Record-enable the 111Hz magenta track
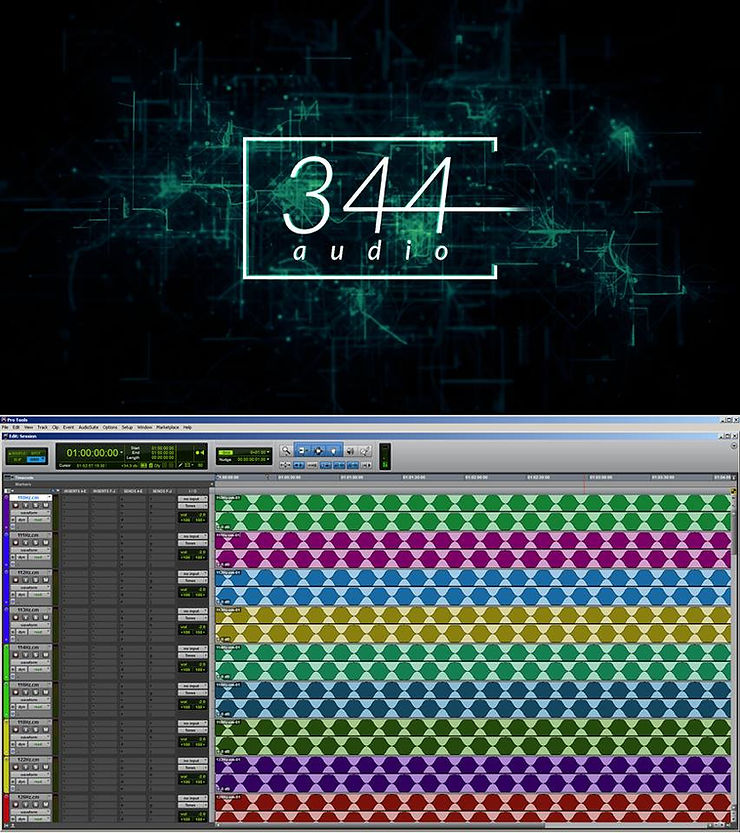The image size is (740, 833). (x=15, y=543)
